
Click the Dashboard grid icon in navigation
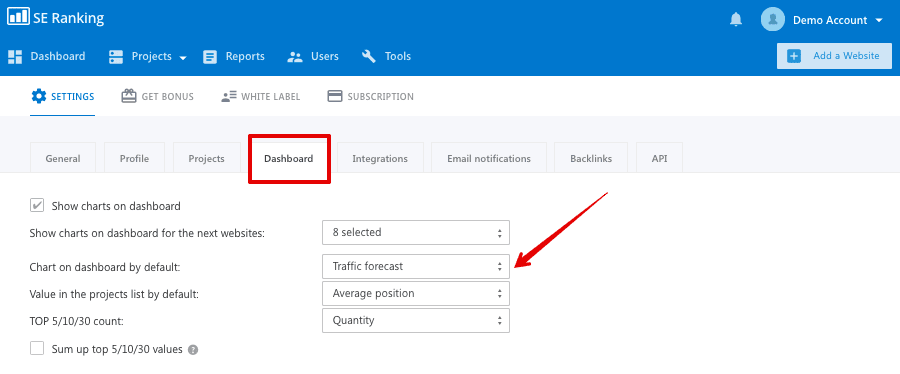(x=15, y=56)
